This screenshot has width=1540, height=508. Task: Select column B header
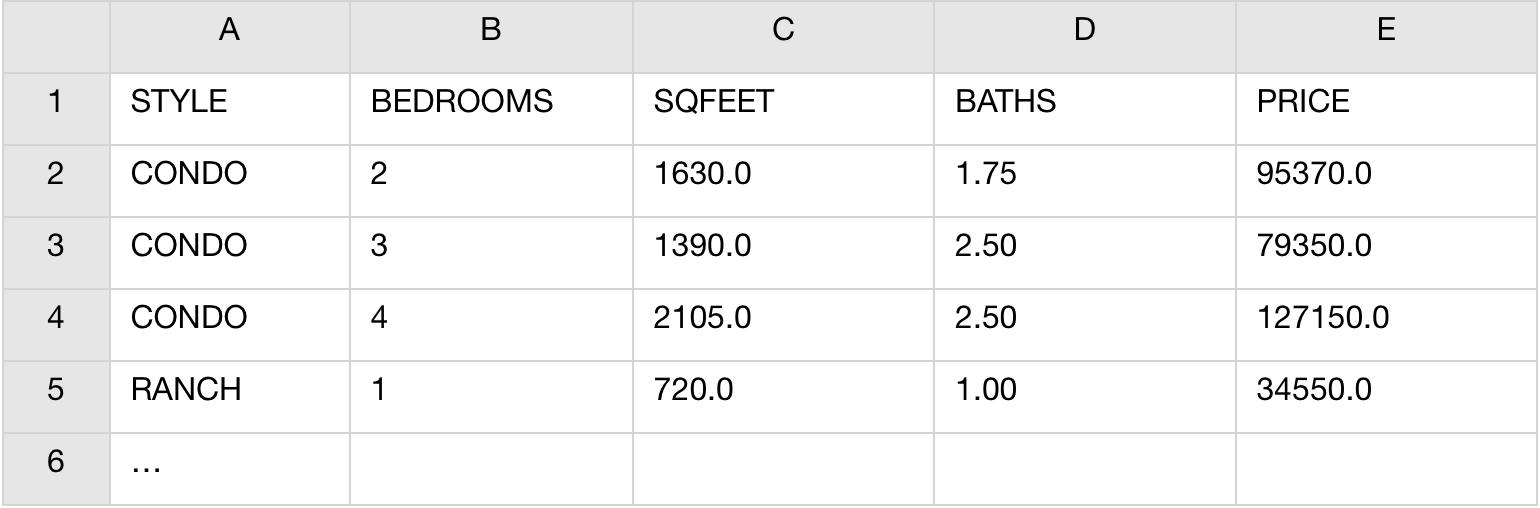coord(490,31)
